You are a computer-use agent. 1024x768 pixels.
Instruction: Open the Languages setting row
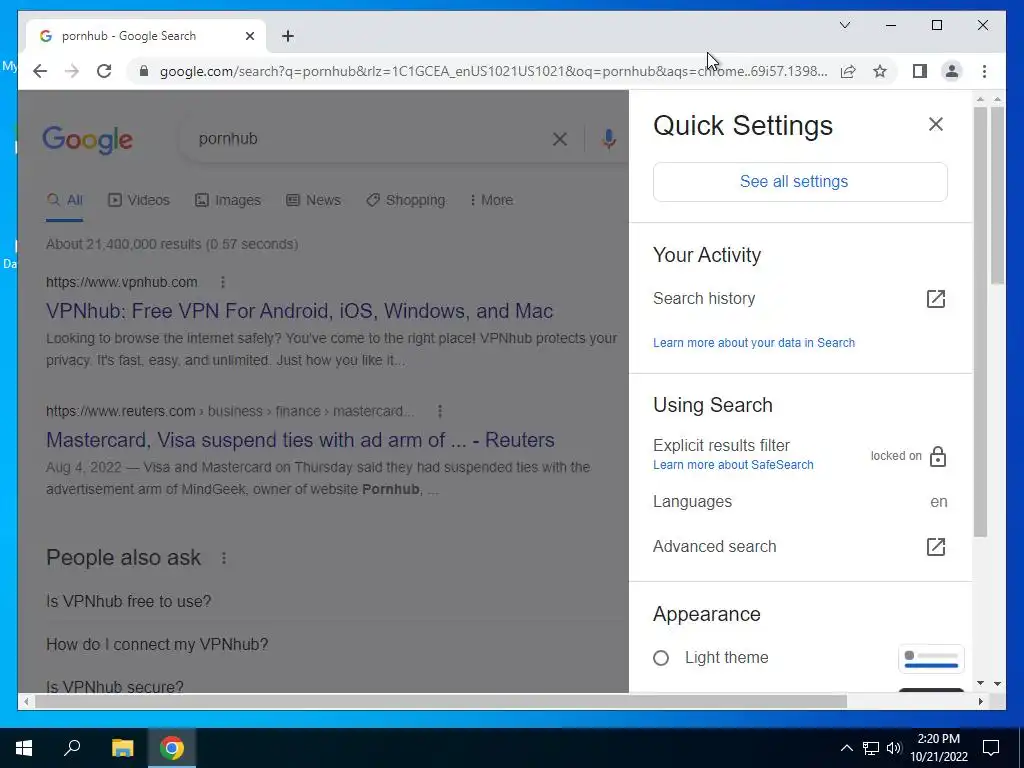pos(800,502)
